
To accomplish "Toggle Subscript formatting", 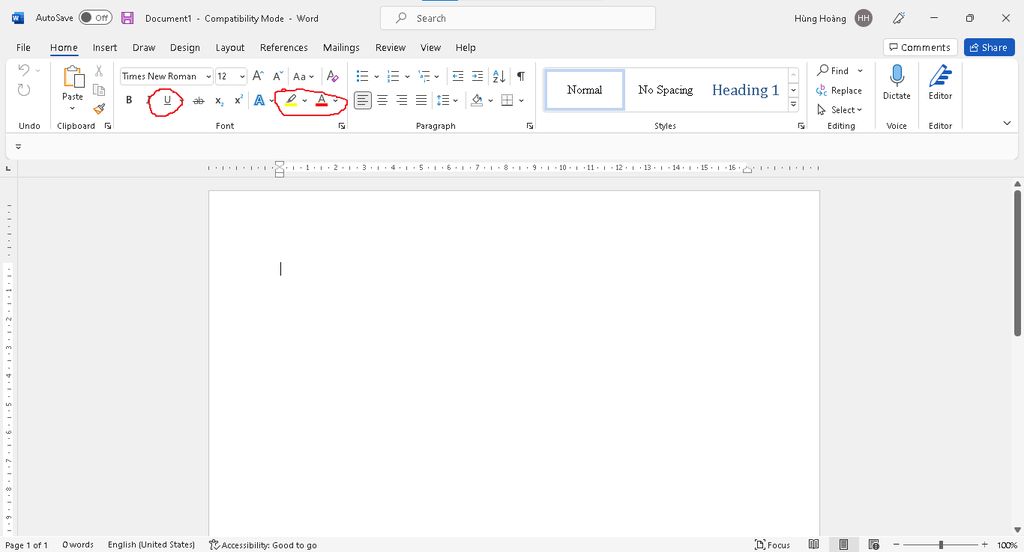I will [219, 101].
